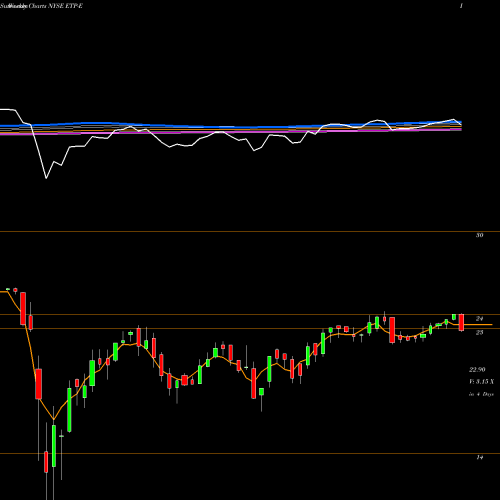Click the '23' price axis label
The image size is (500, 500).
(479, 332)
